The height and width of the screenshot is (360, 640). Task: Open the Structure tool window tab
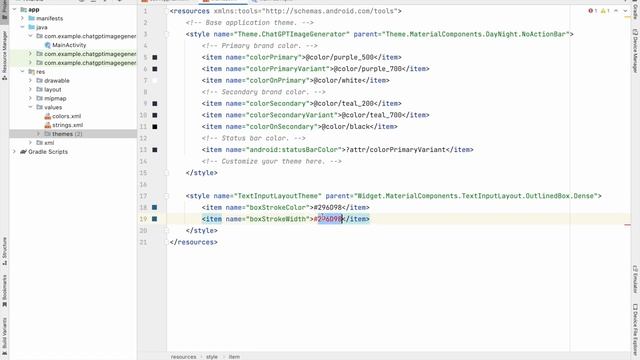click(4, 251)
